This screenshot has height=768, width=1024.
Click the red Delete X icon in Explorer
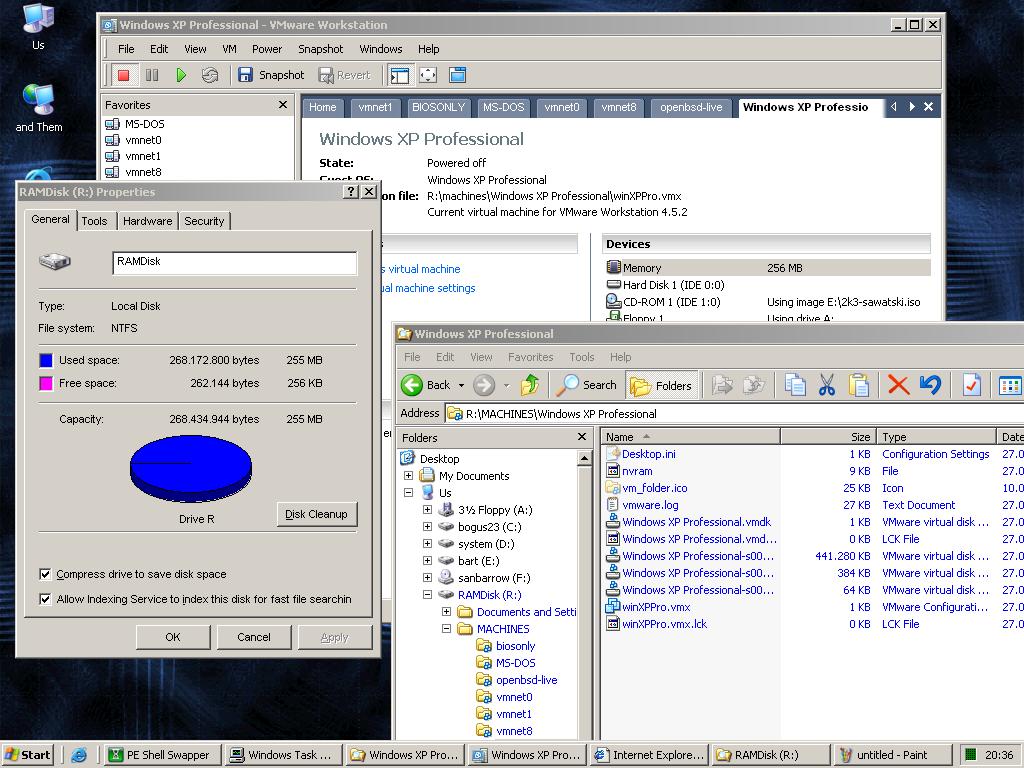[898, 385]
